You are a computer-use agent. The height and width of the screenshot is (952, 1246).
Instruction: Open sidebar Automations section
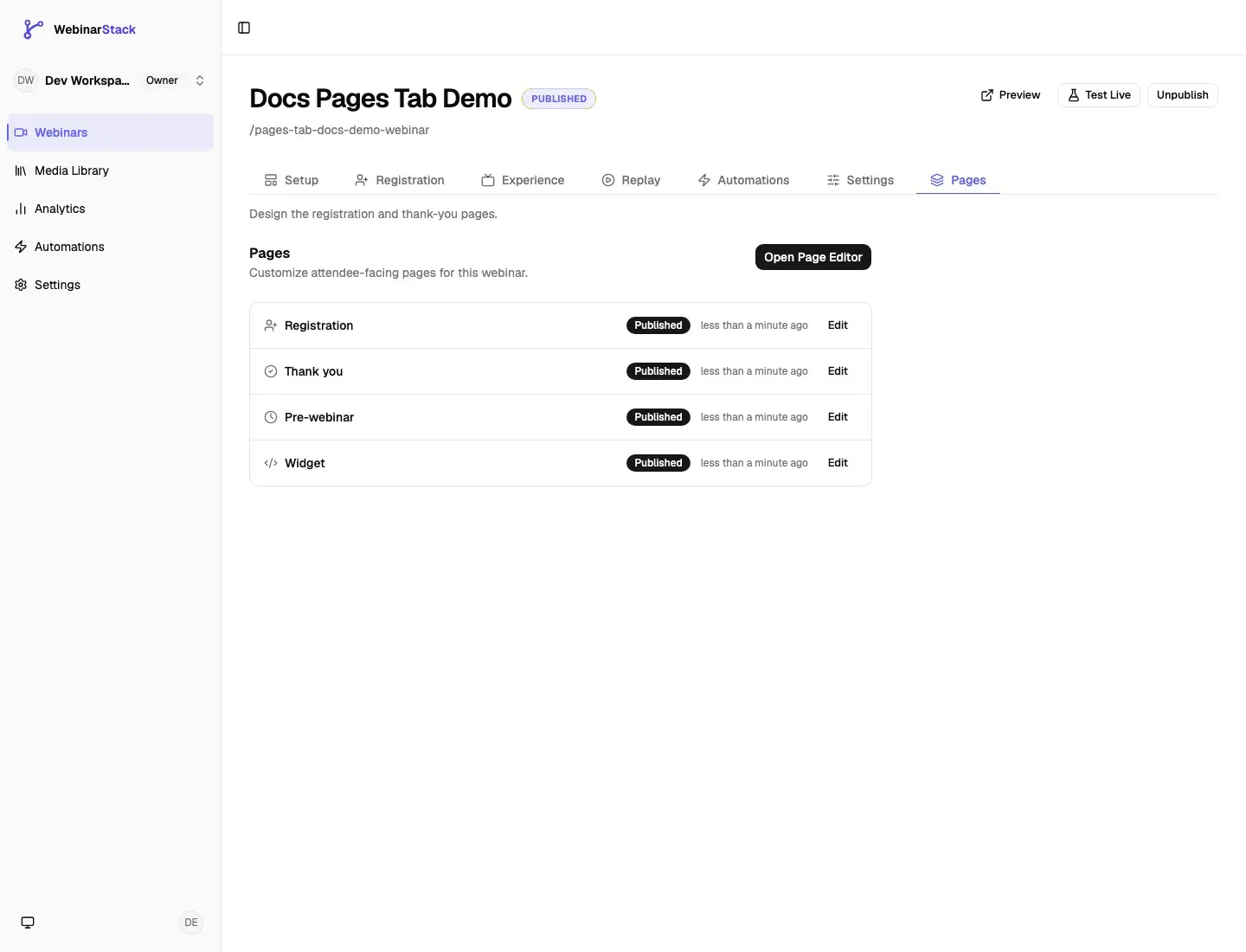pyautogui.click(x=110, y=247)
